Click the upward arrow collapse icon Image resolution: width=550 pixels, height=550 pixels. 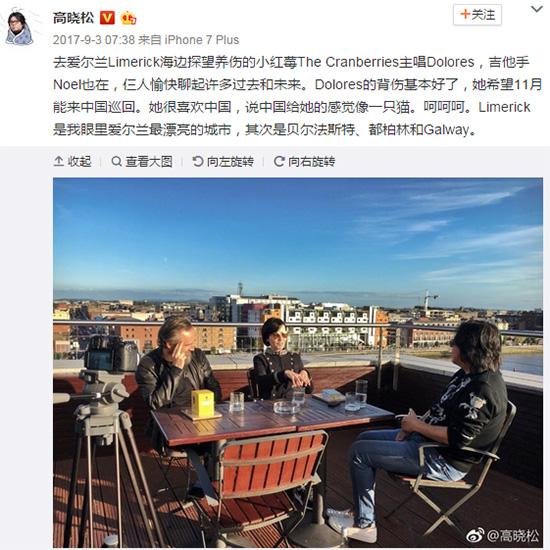59,161
